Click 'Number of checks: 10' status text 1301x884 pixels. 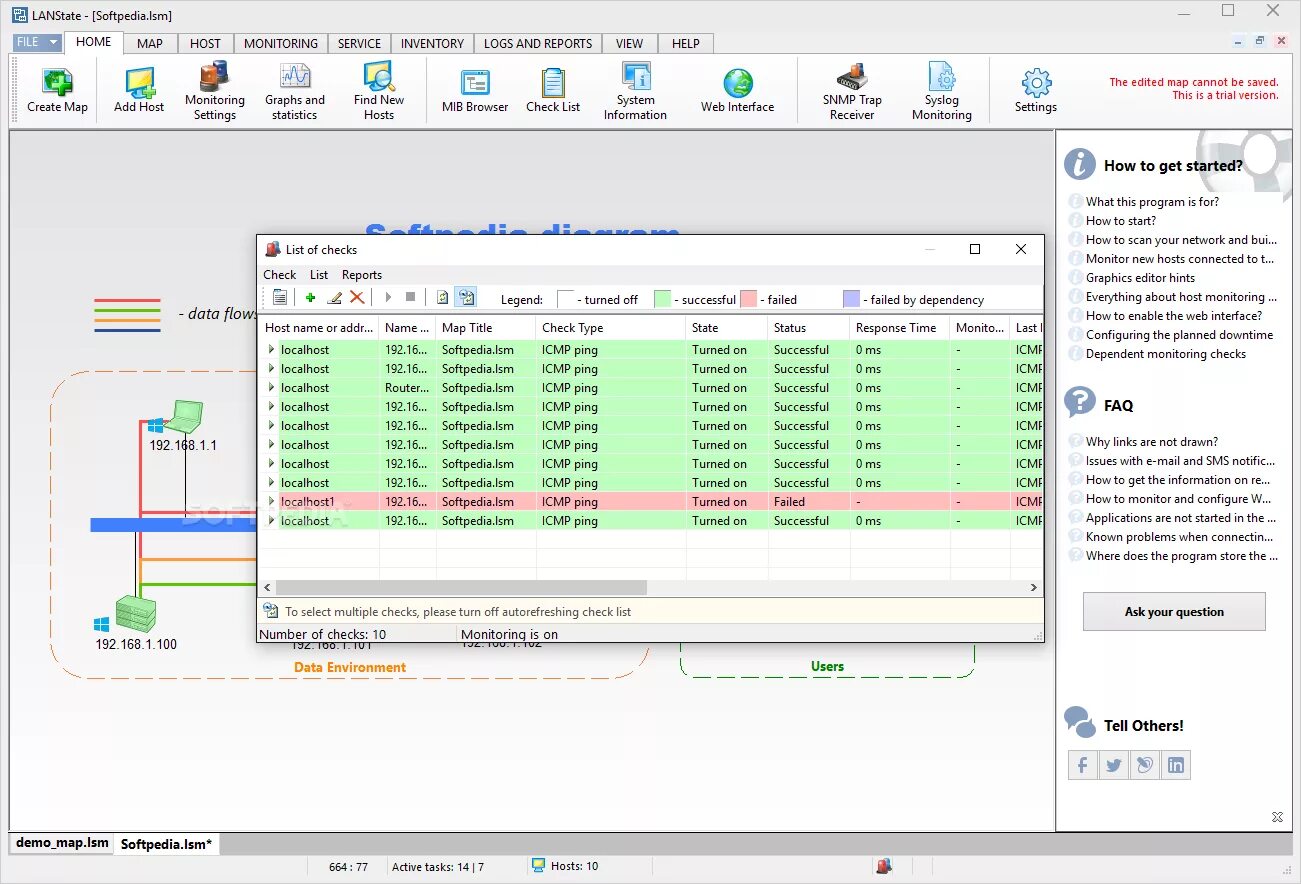click(x=322, y=634)
